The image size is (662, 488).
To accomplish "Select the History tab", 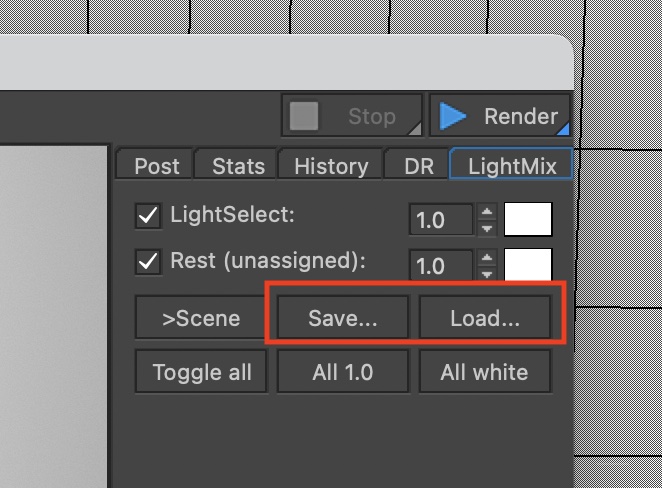I will click(x=331, y=166).
